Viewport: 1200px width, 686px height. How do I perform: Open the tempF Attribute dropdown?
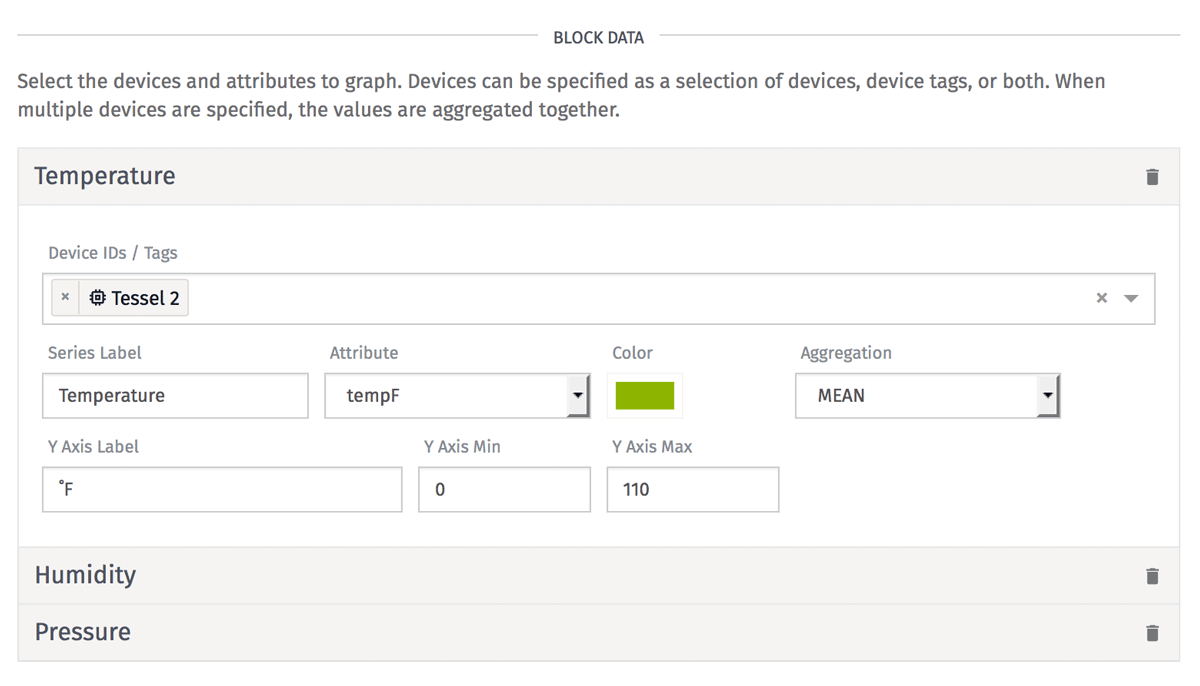[x=456, y=396]
